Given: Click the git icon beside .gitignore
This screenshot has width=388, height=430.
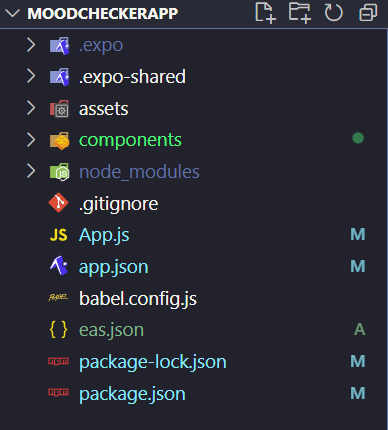Looking at the screenshot, I should click(x=58, y=203).
